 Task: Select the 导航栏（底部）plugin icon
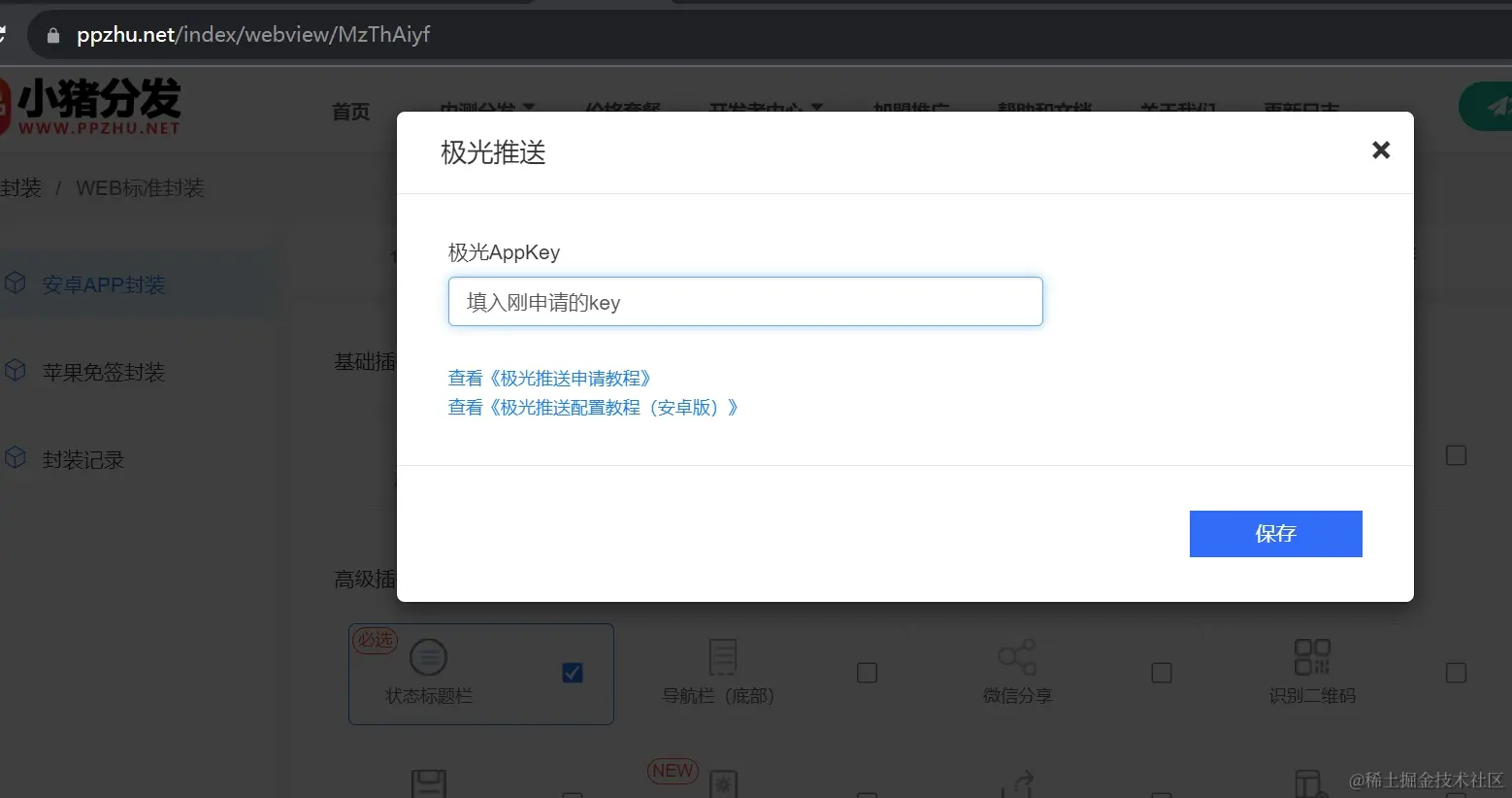tap(722, 655)
